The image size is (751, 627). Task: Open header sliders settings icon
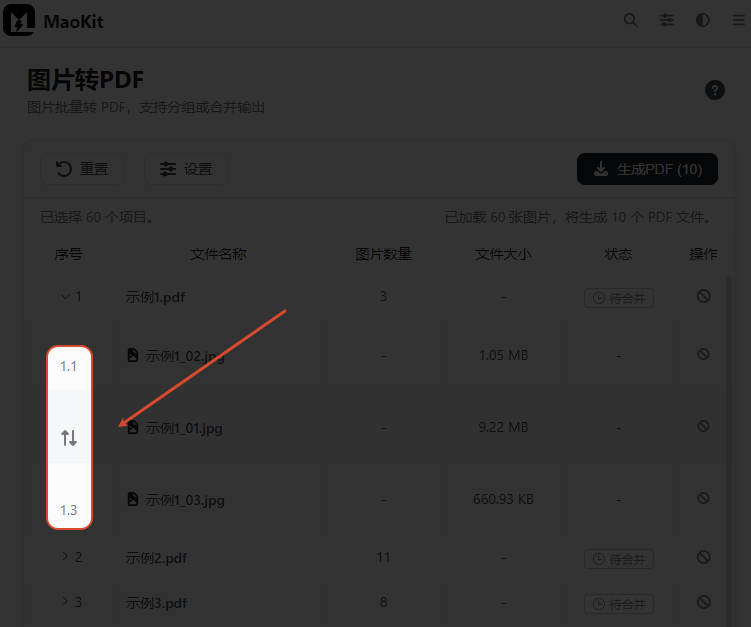(666, 20)
